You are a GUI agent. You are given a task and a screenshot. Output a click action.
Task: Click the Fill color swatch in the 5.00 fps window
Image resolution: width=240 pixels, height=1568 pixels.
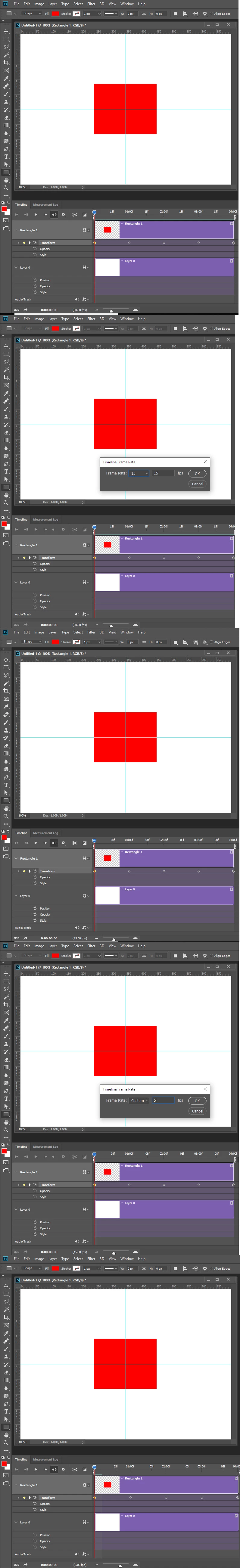(55, 1268)
